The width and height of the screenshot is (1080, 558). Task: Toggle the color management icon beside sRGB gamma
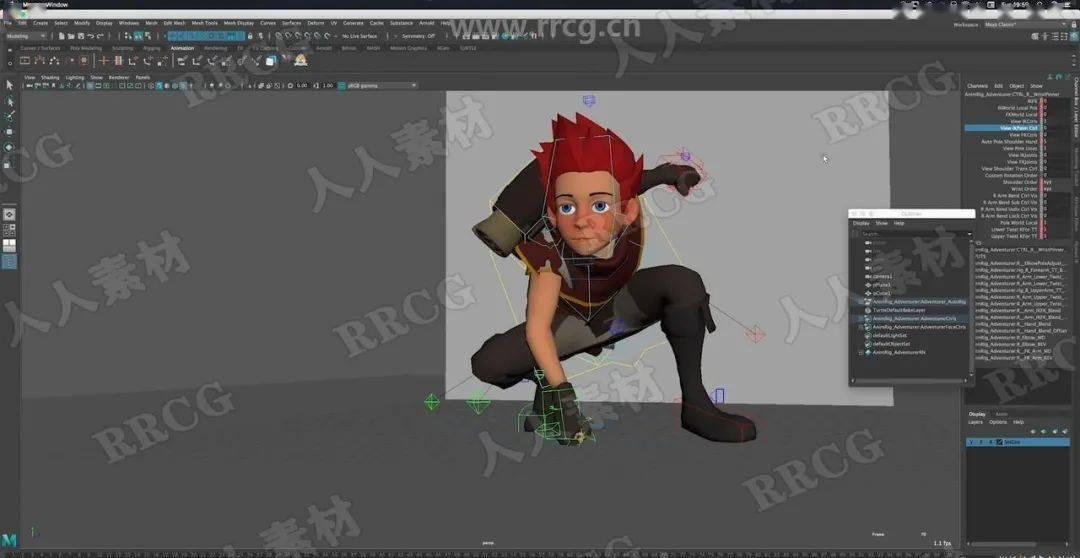(x=342, y=85)
